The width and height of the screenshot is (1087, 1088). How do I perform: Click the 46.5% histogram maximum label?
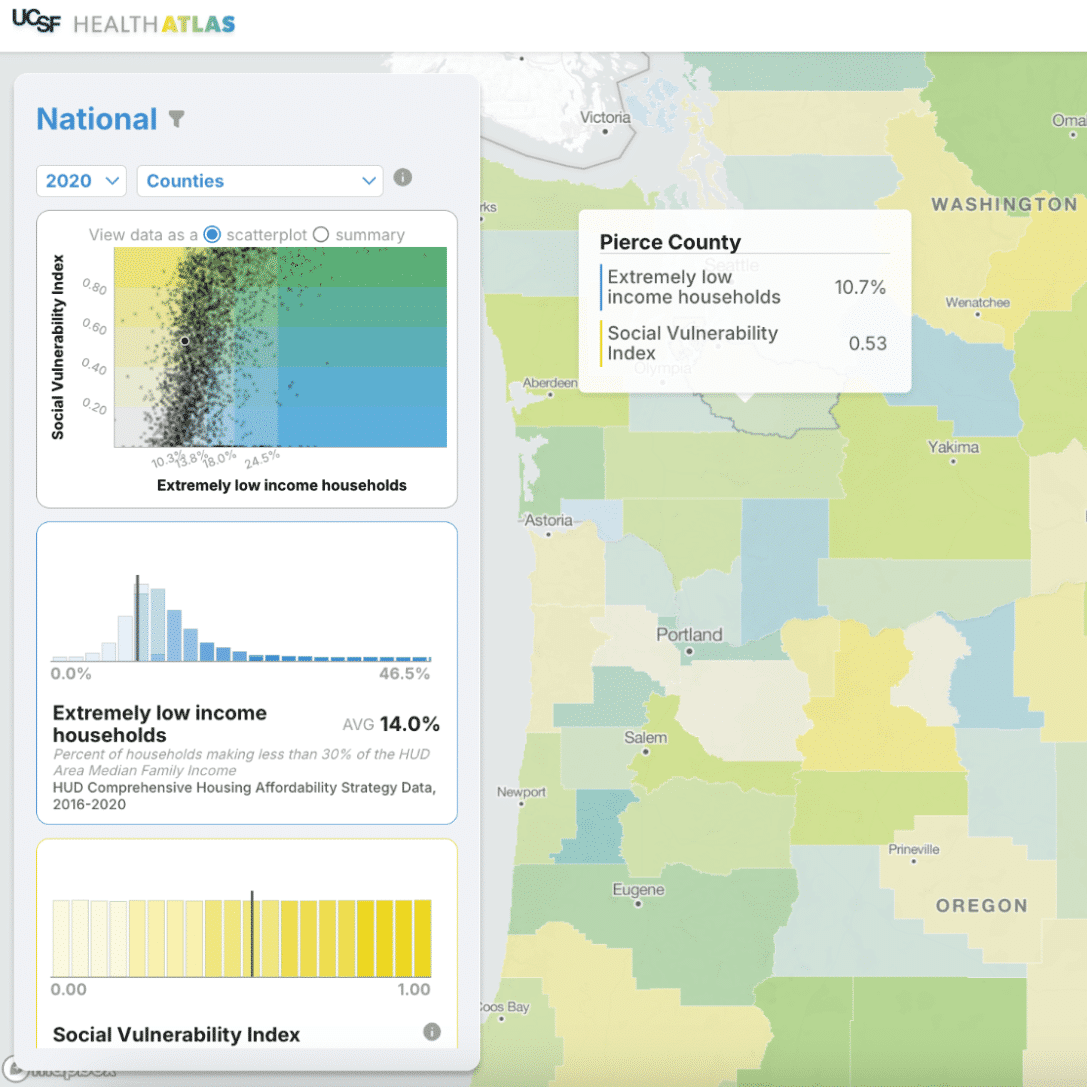point(404,674)
